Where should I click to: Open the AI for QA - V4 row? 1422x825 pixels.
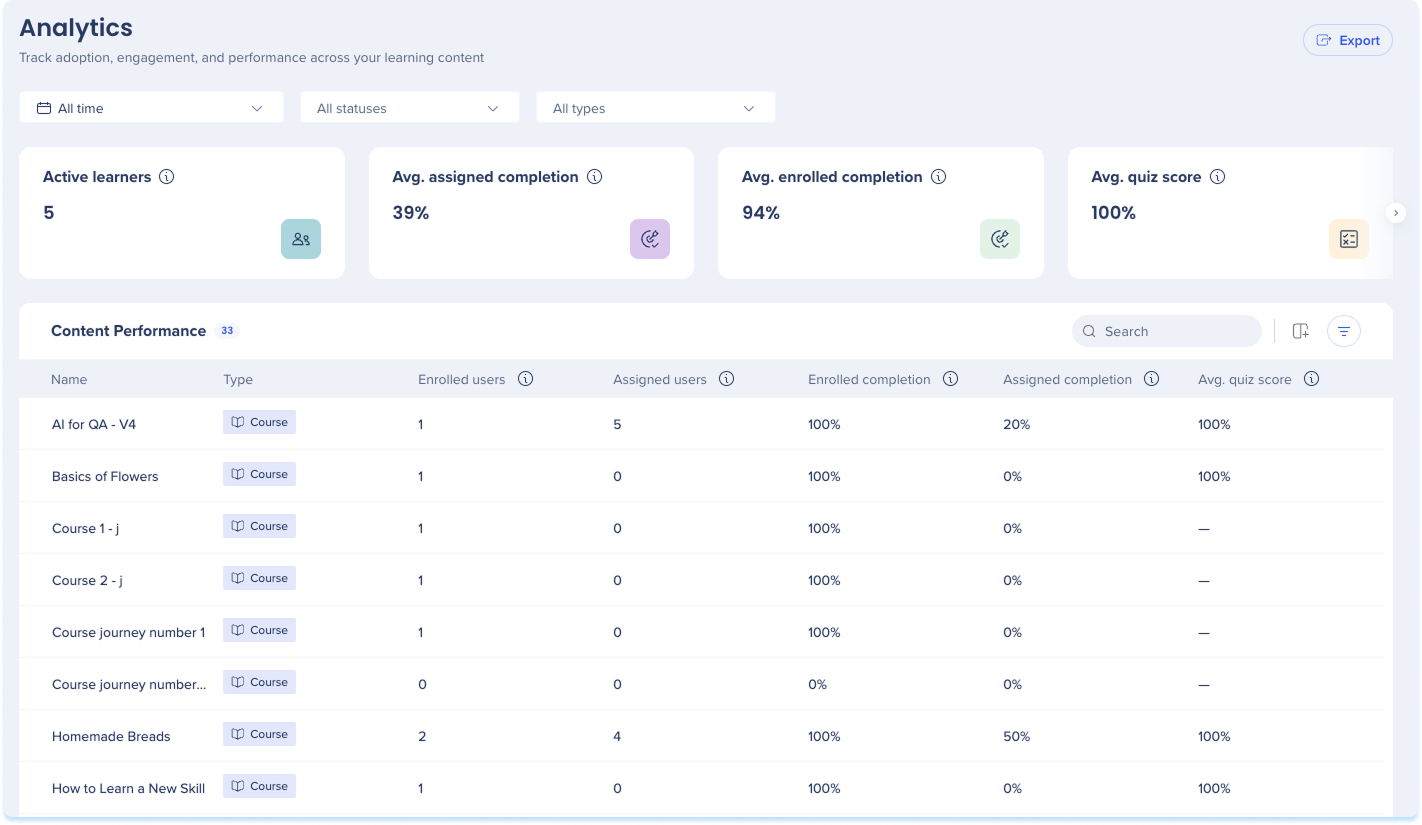[x=701, y=424]
